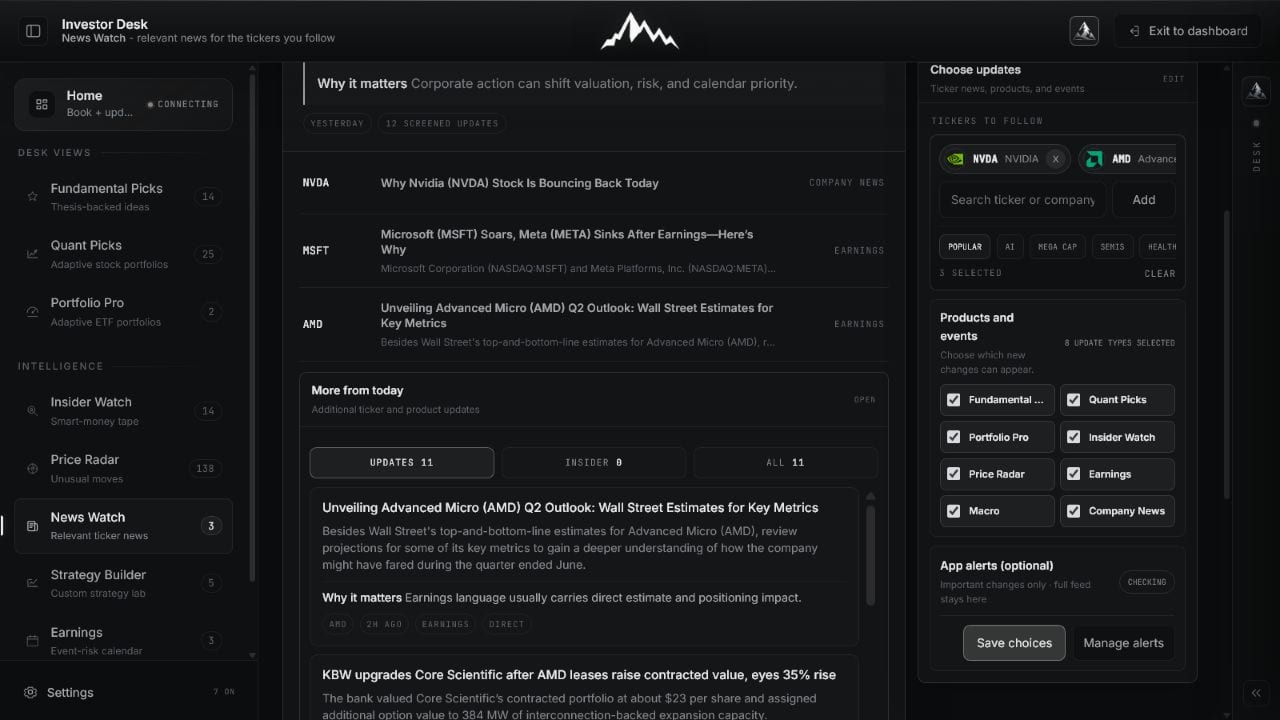The height and width of the screenshot is (720, 1280).
Task: Click EDIT in the Choose updates panel
Action: tap(1173, 79)
